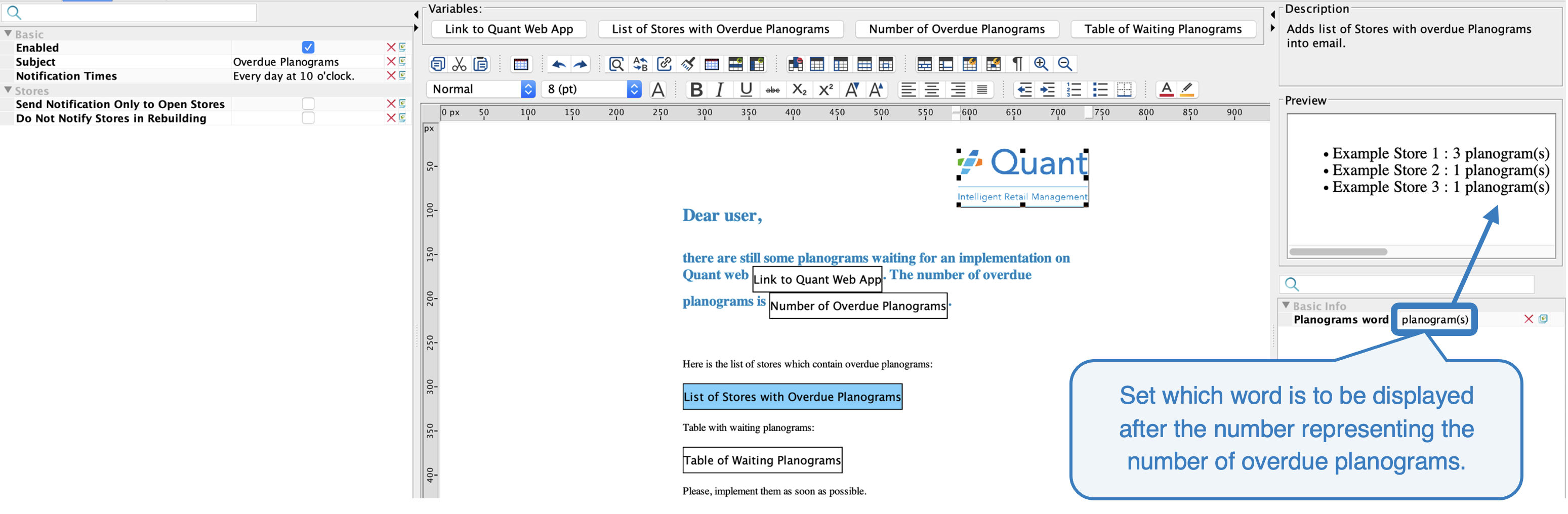This screenshot has width=1568, height=514.
Task: Click the Overdue Planograms subject value
Action: [286, 61]
